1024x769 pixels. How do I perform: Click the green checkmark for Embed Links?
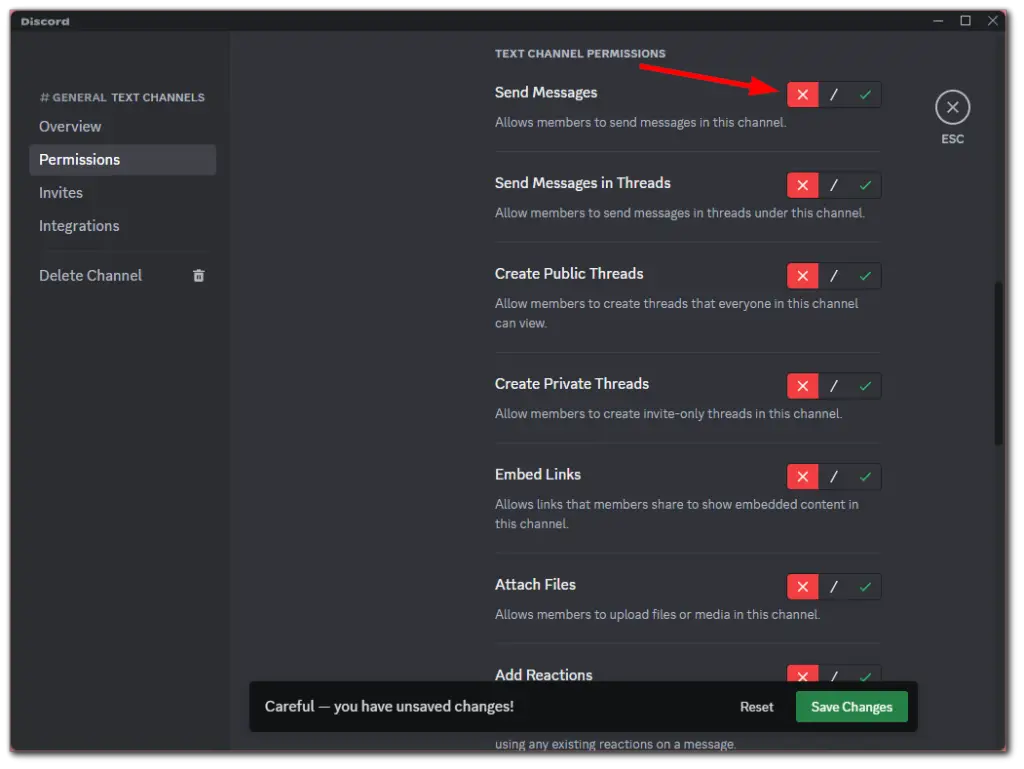pyautogui.click(x=866, y=476)
